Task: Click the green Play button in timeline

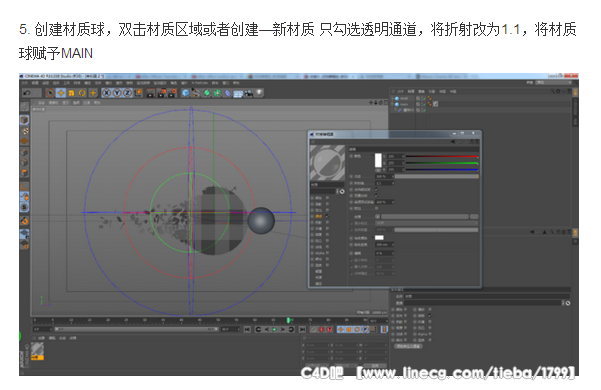Action: click(274, 329)
